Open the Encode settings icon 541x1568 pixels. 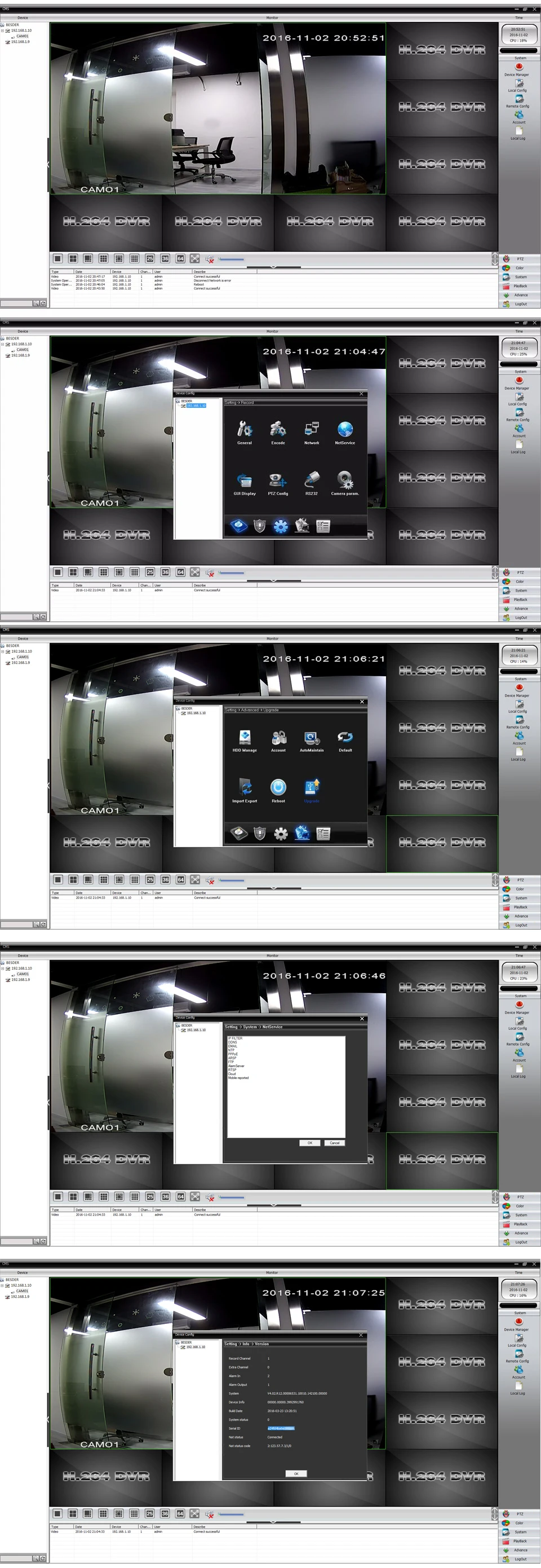[x=278, y=430]
